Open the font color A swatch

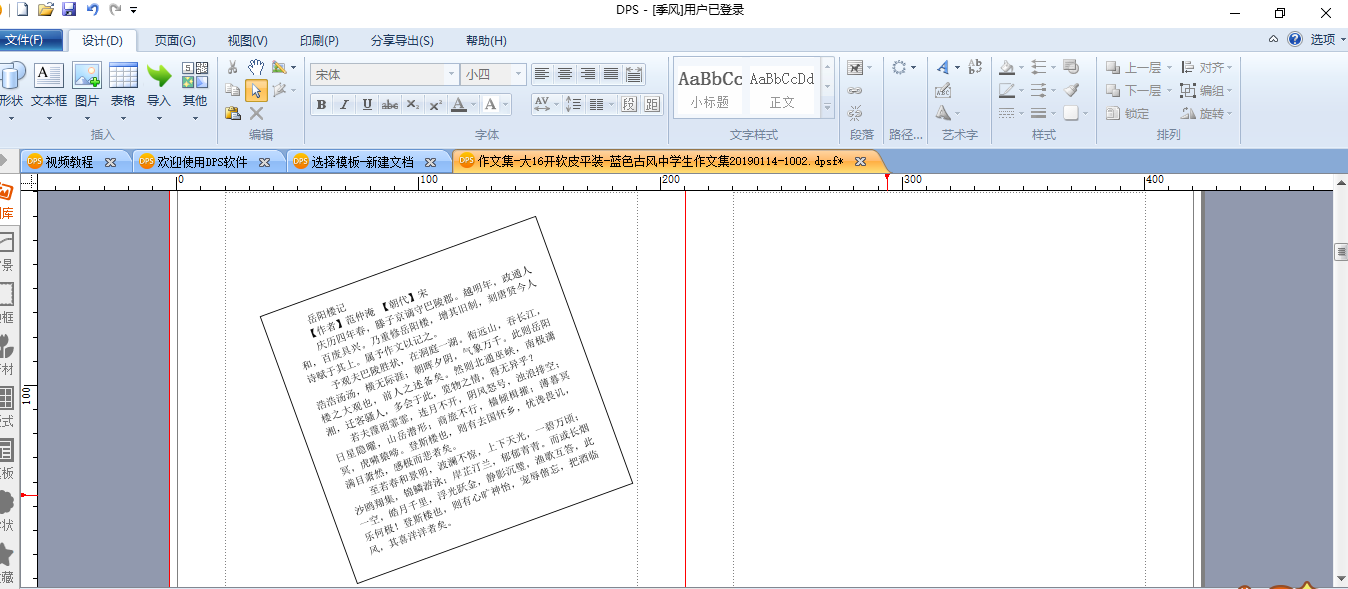point(458,105)
